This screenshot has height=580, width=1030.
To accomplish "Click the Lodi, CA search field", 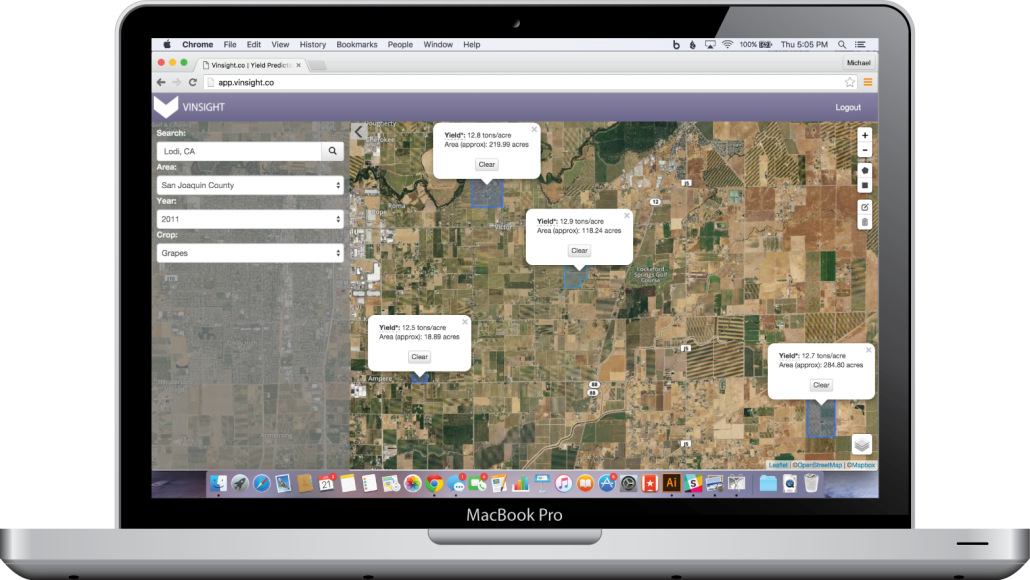I will [x=238, y=151].
